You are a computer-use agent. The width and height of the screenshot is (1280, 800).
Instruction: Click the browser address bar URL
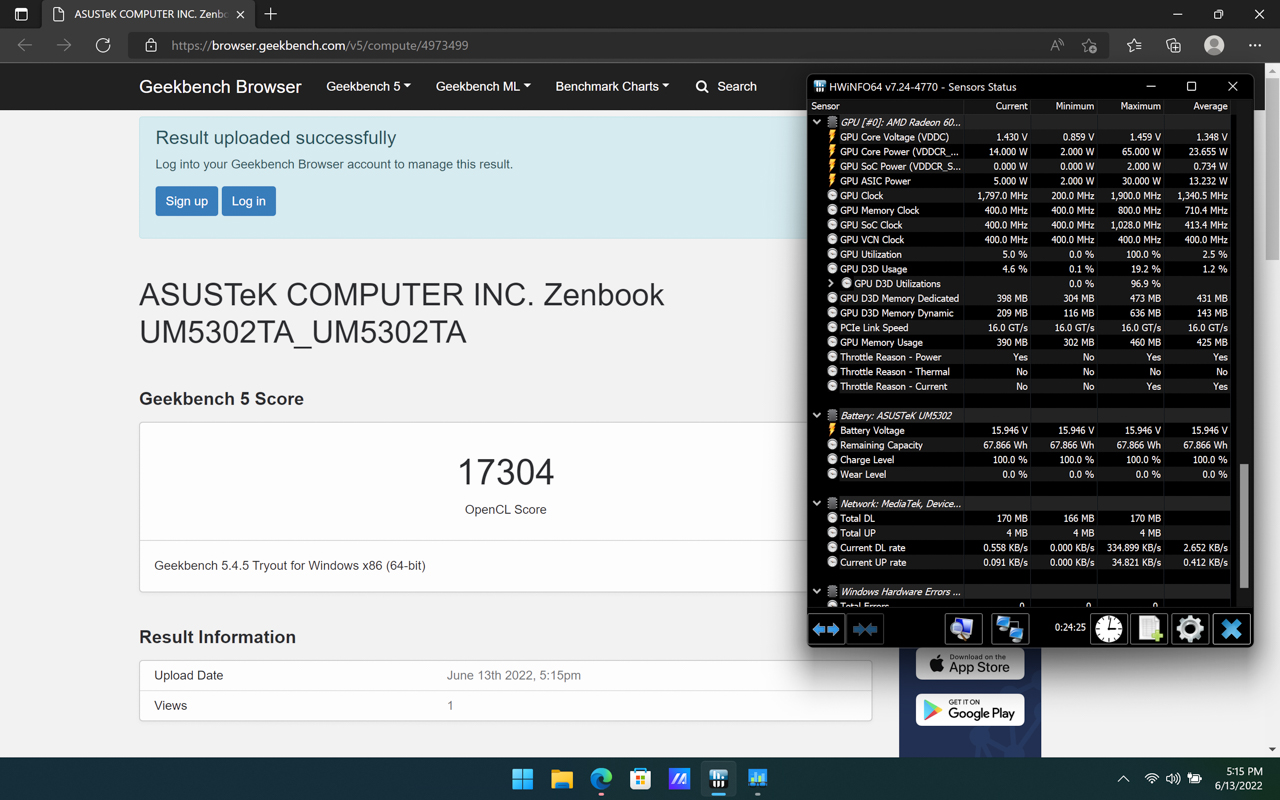tap(320, 45)
